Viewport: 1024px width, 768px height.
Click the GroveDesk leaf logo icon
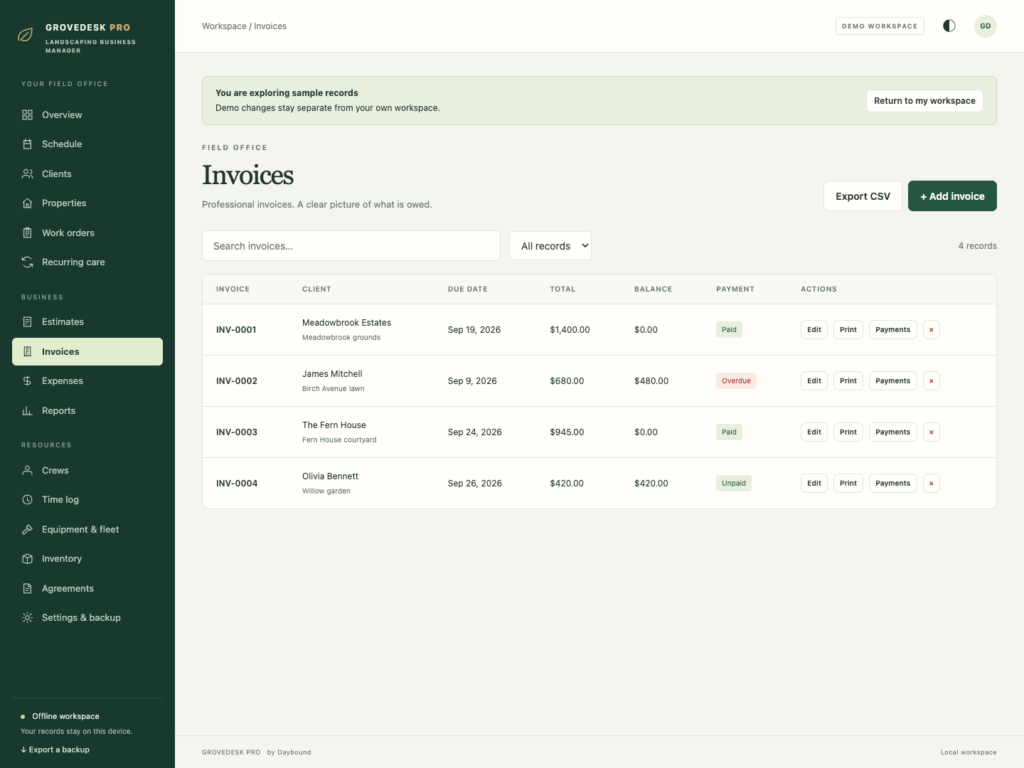tap(25, 35)
